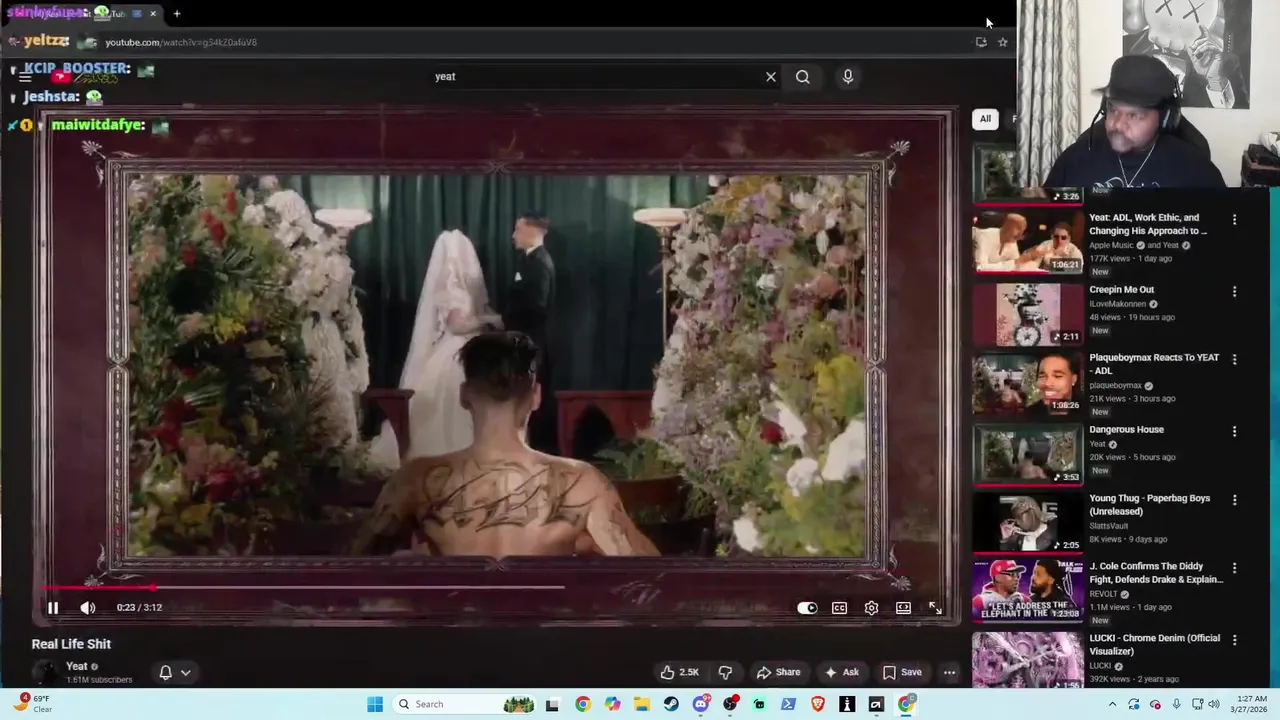This screenshot has width=1280, height=720.
Task: Open the J. Cole Diddy Fight thumbnail
Action: click(x=1028, y=590)
